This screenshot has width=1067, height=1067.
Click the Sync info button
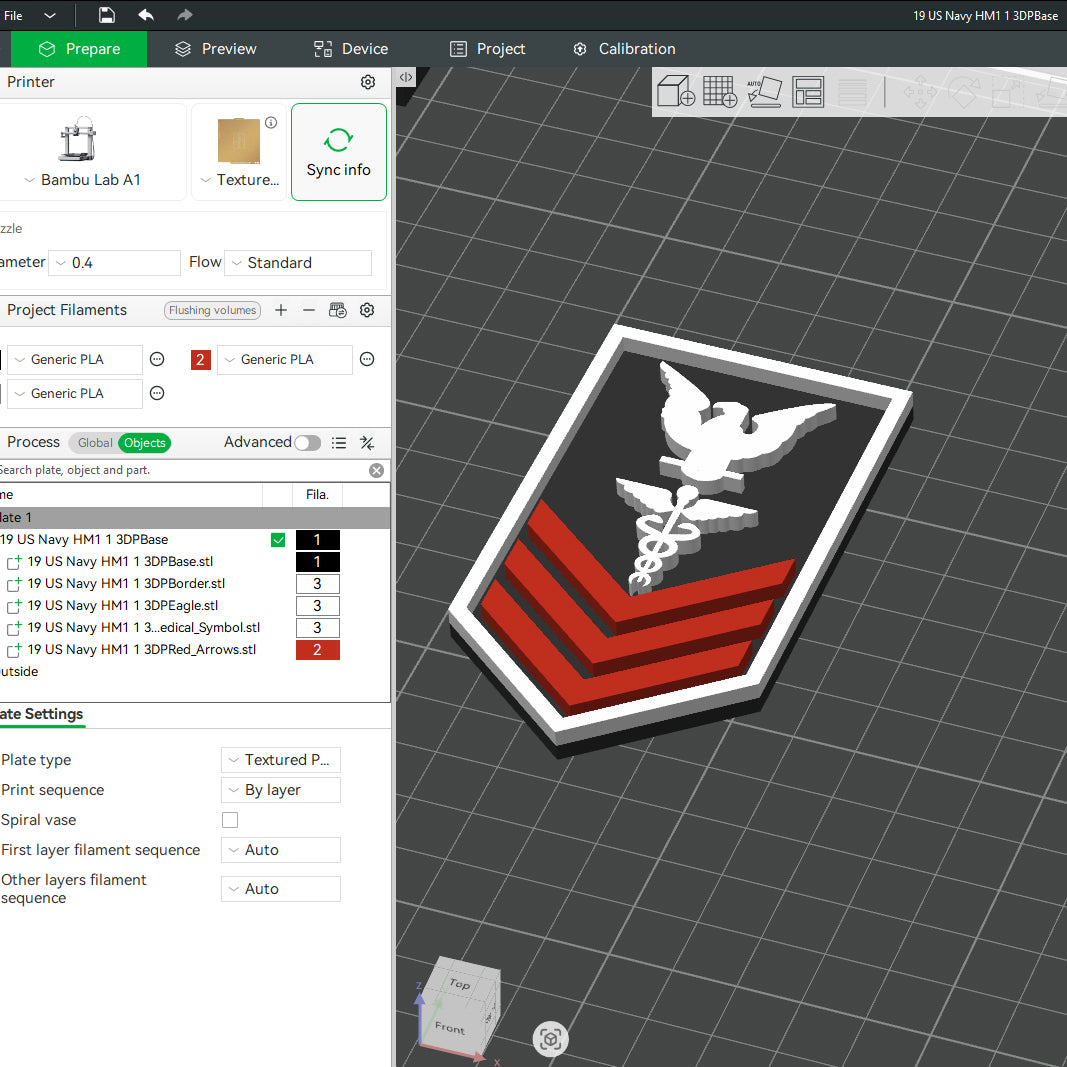339,152
